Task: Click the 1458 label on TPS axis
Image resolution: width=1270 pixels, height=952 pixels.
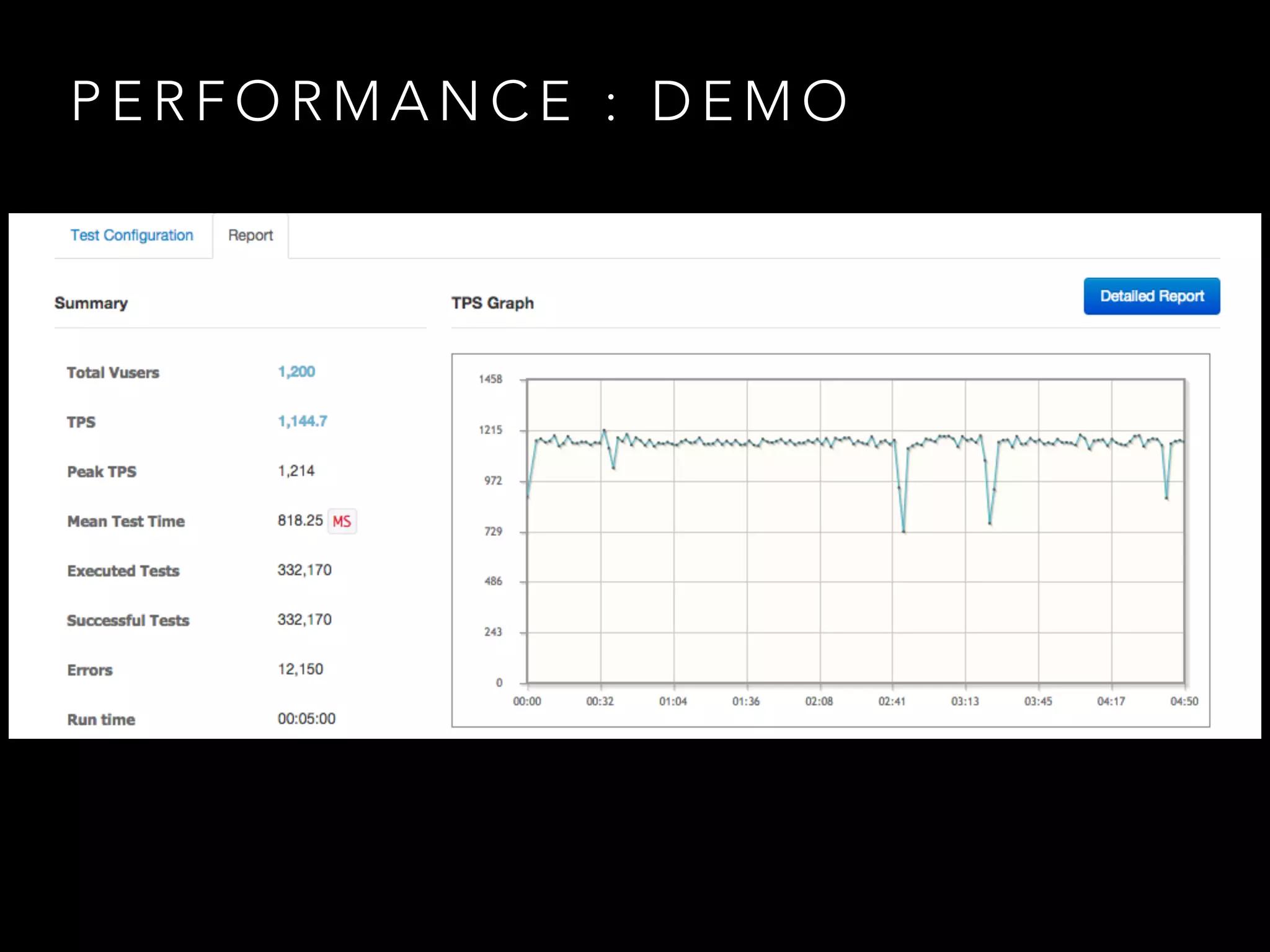Action: coord(490,379)
